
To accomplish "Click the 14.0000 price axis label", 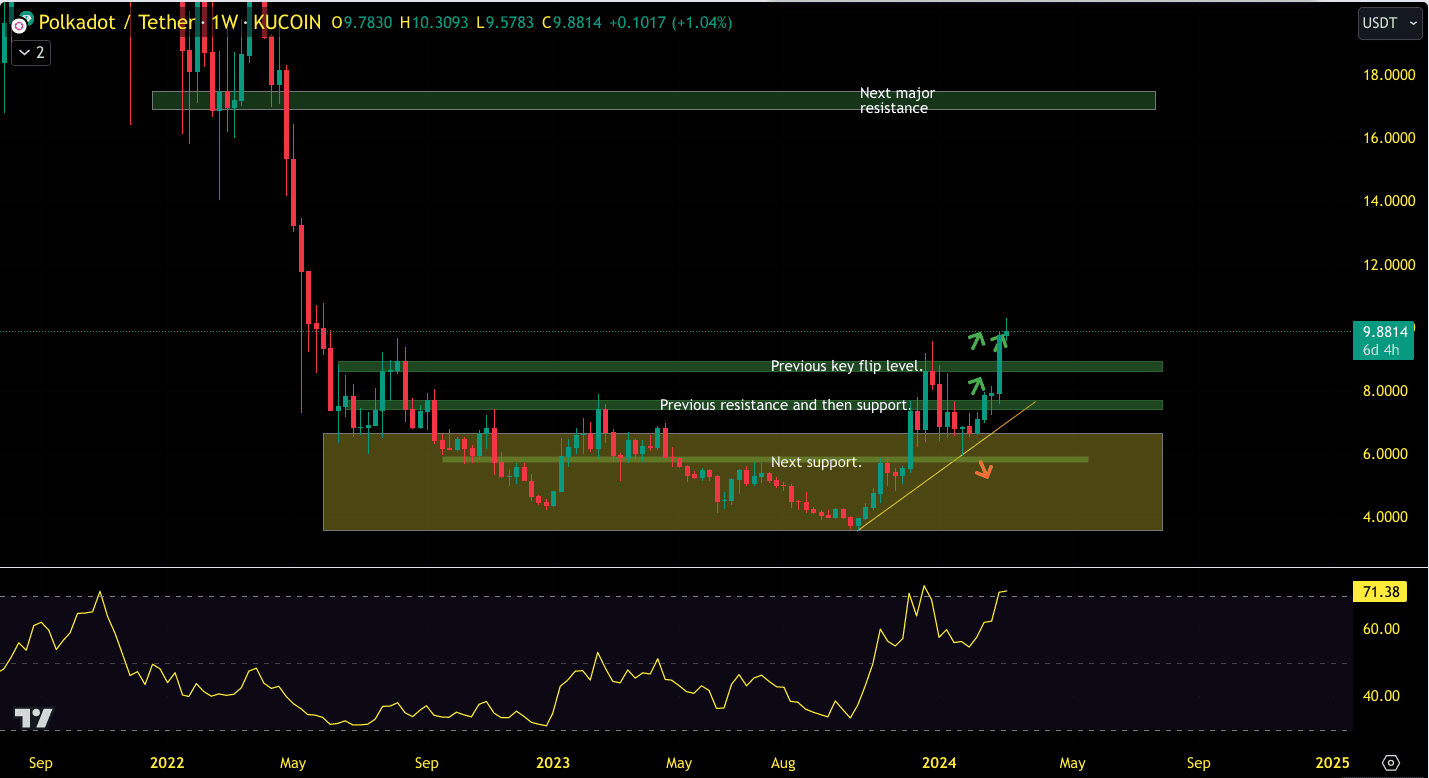I will [x=1387, y=201].
